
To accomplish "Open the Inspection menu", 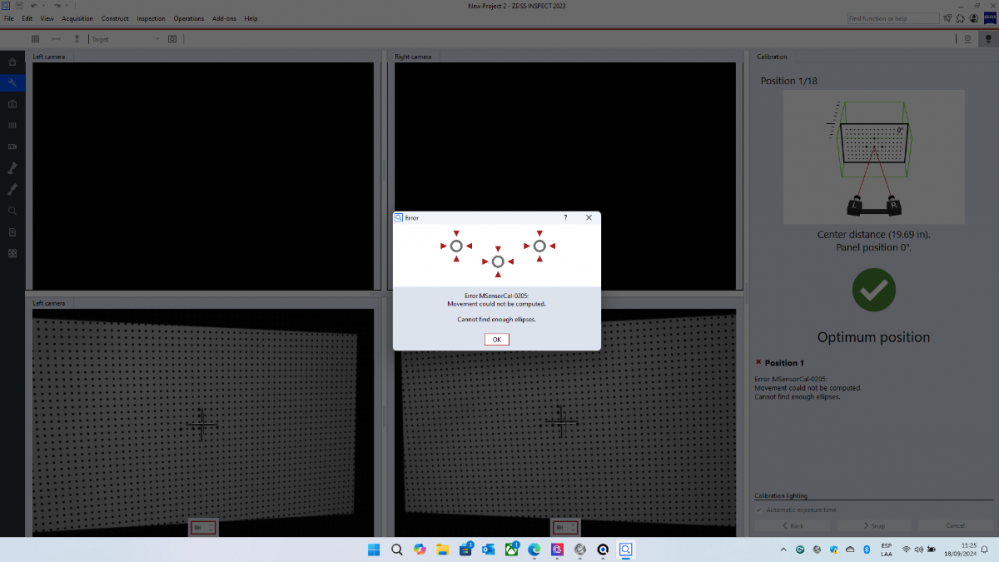I will (151, 18).
